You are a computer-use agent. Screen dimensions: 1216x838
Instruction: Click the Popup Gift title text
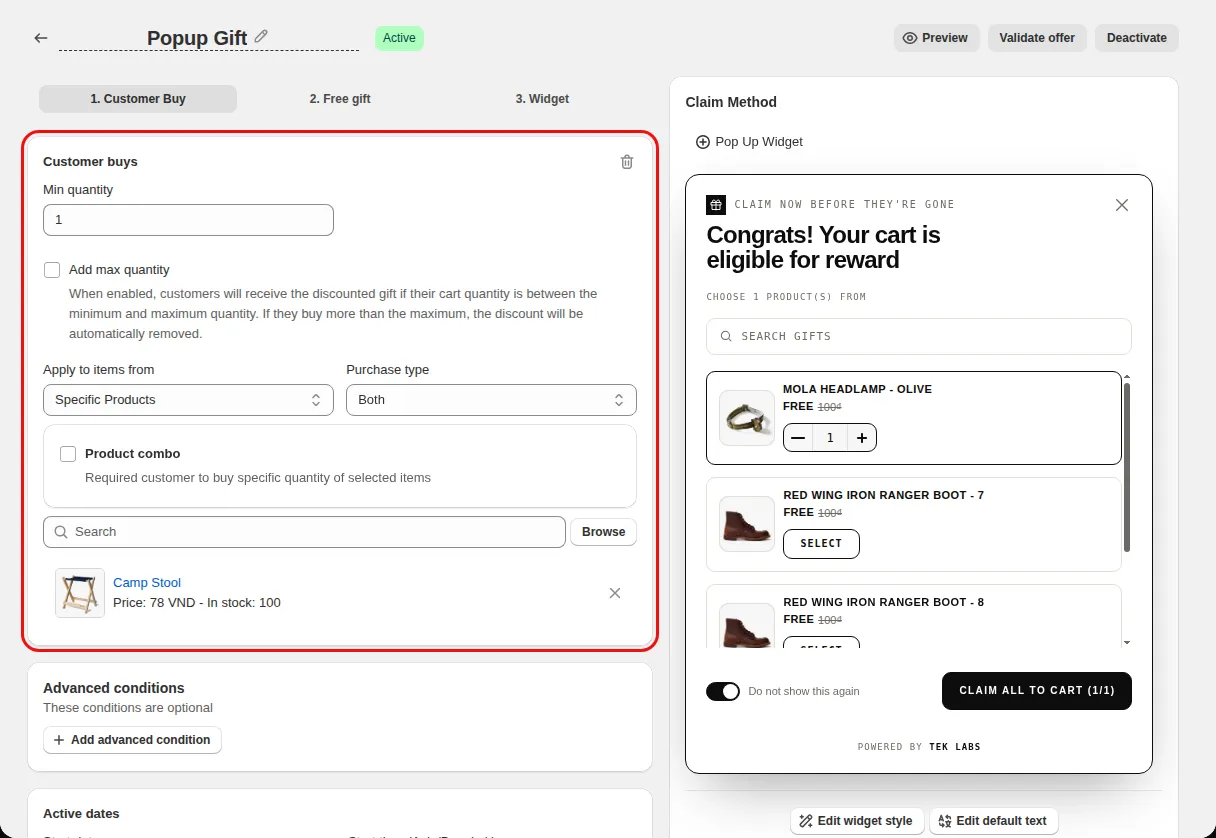pyautogui.click(x=197, y=38)
